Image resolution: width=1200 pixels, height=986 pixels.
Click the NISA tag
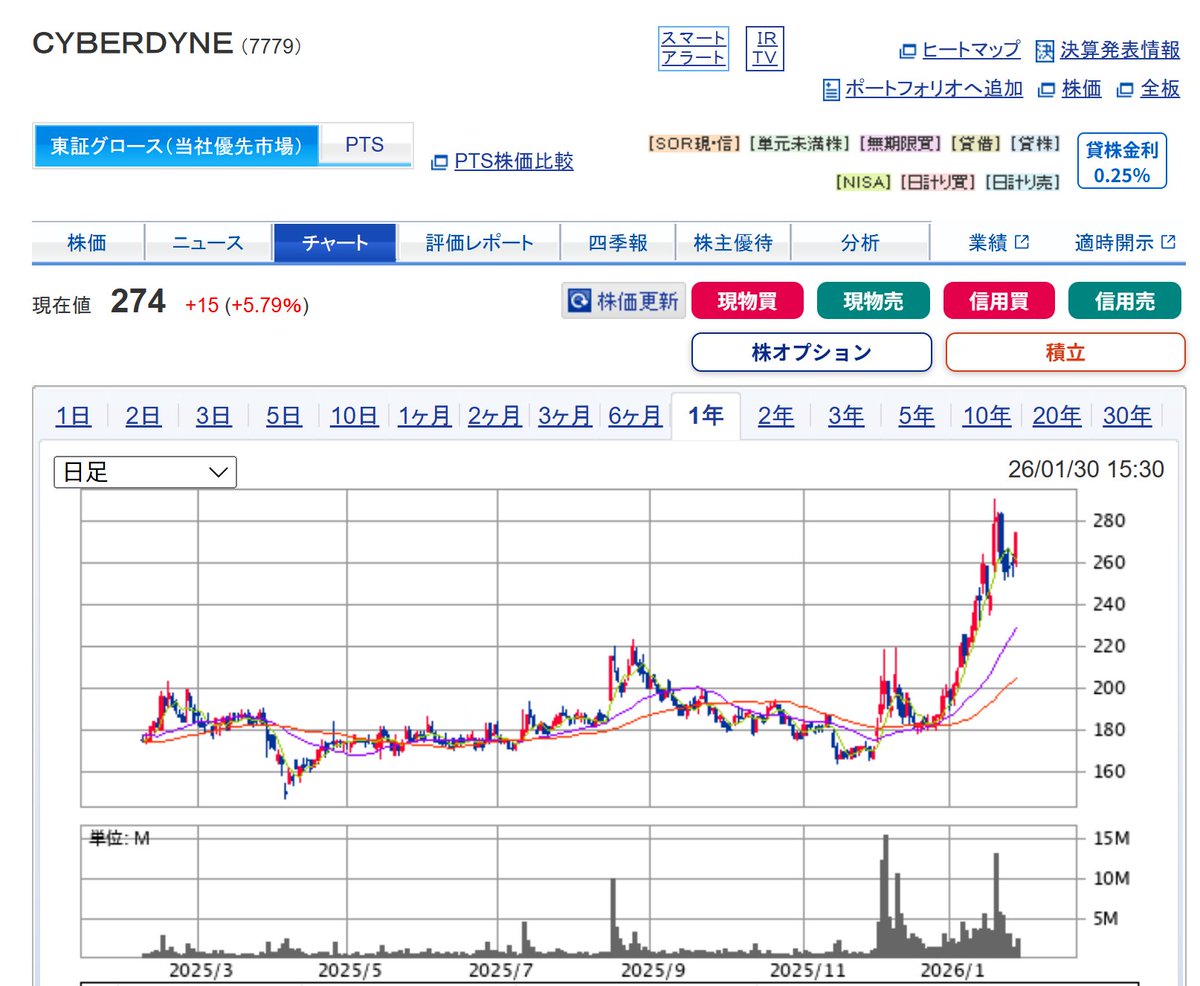tap(864, 183)
